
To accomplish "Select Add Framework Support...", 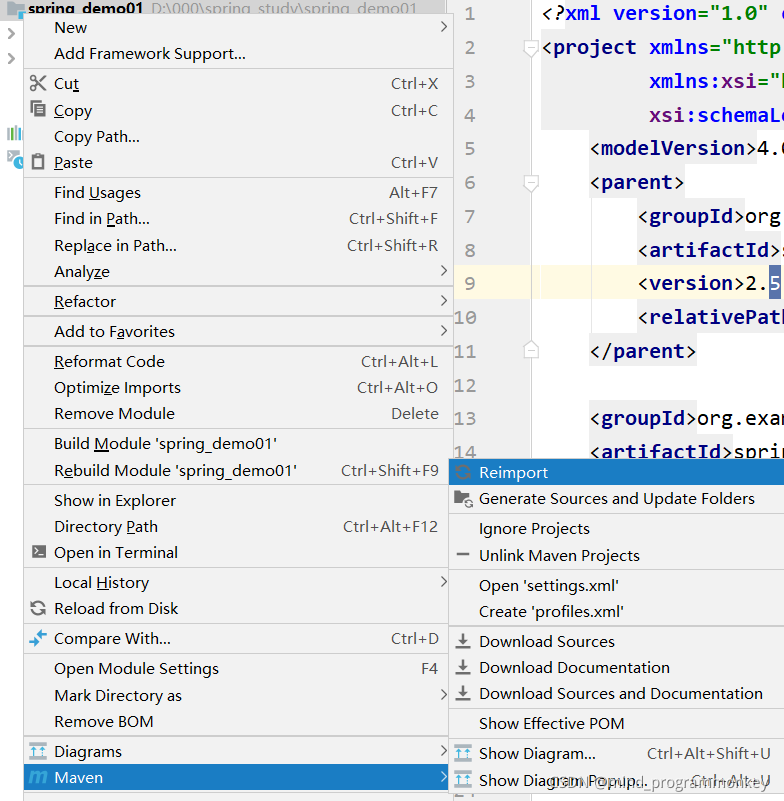I will (238, 54).
